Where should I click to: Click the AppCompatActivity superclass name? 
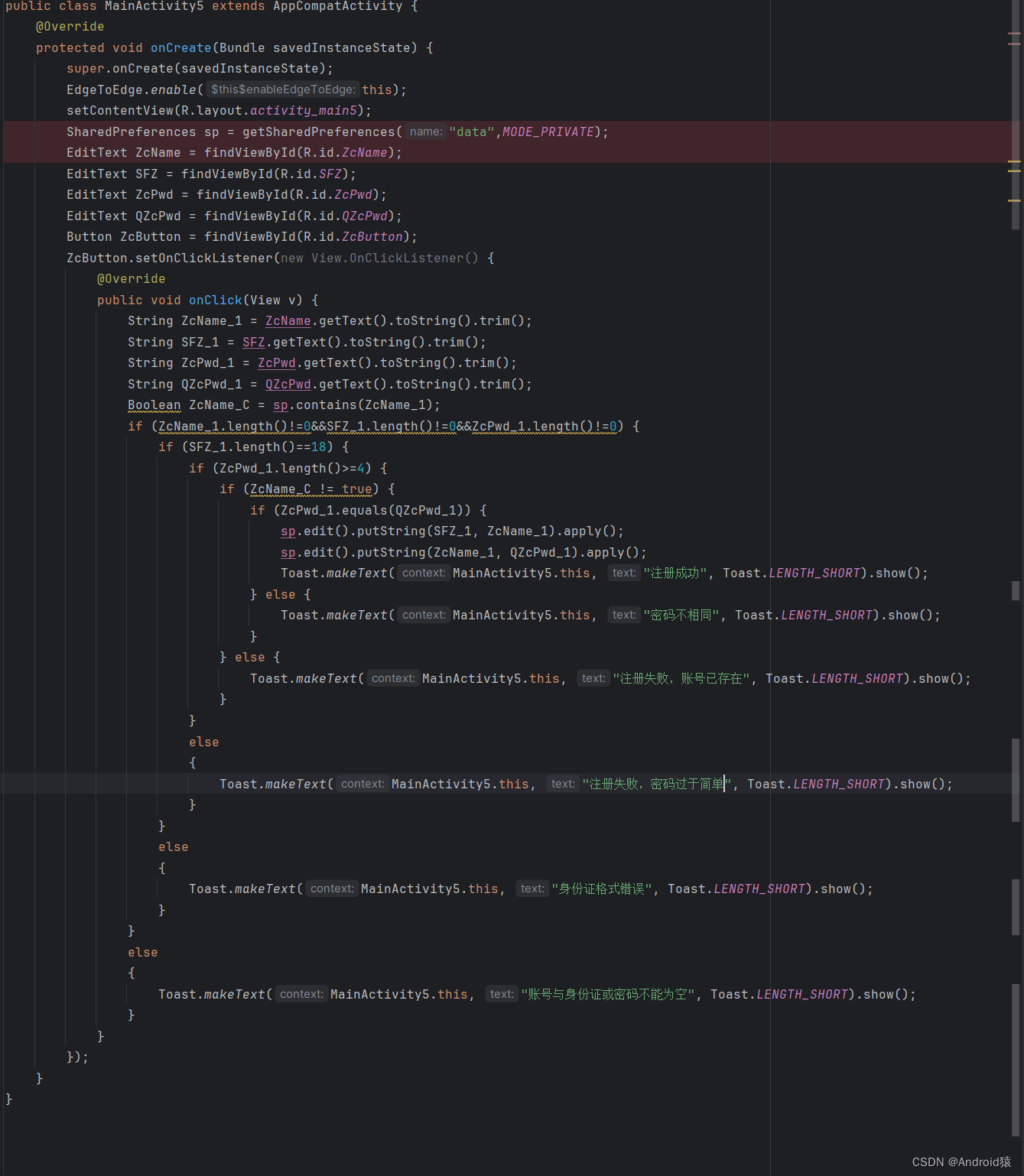click(x=337, y=6)
